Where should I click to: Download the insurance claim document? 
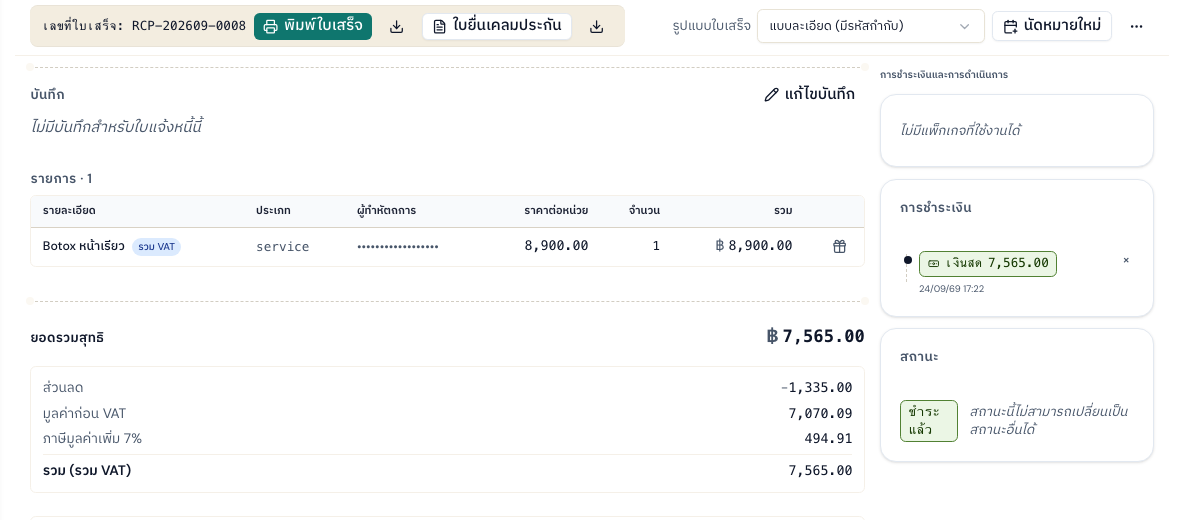pos(597,27)
